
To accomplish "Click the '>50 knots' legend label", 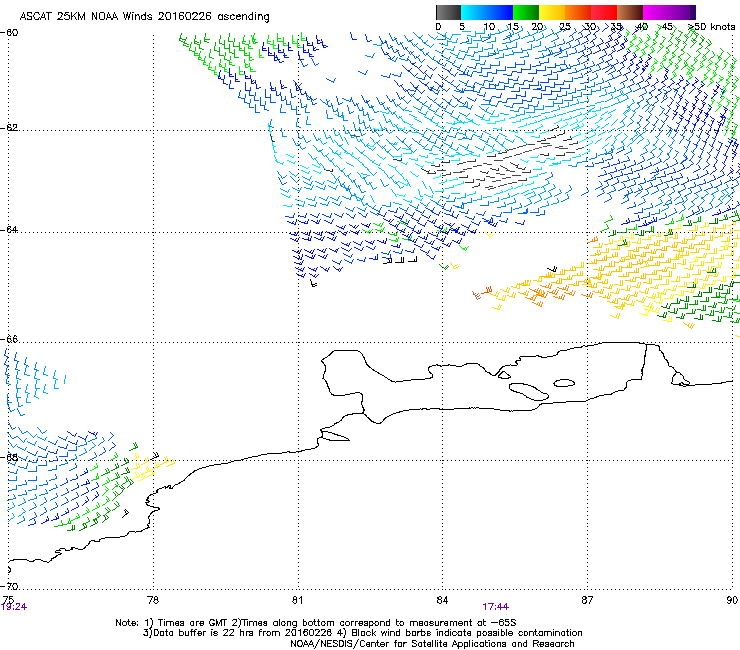I will (x=712, y=27).
